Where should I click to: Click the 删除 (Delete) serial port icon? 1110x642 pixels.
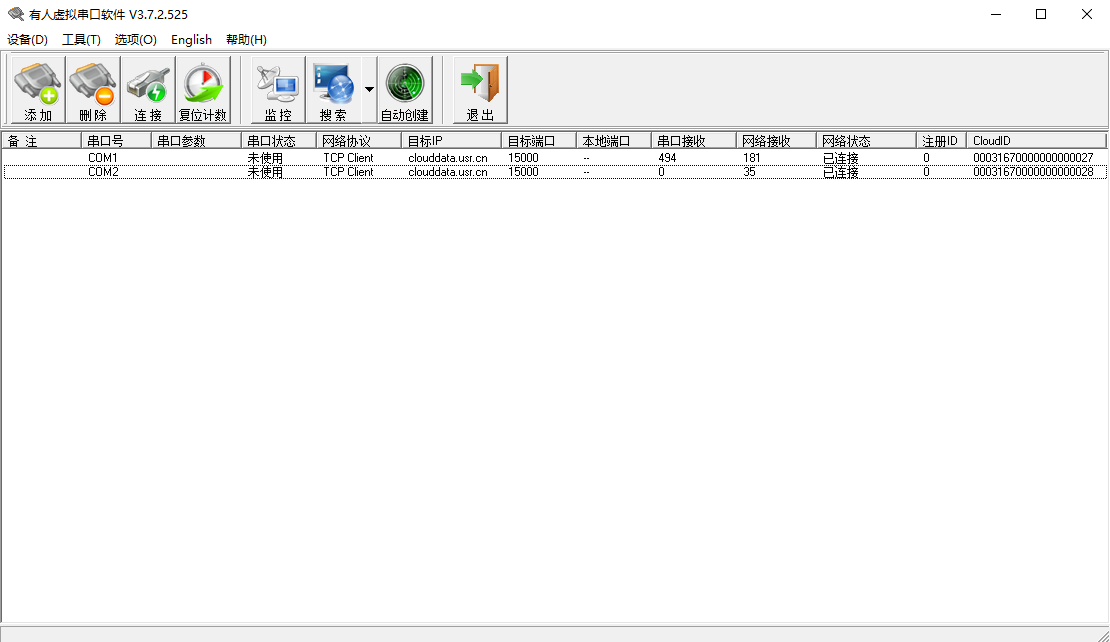pos(93,89)
